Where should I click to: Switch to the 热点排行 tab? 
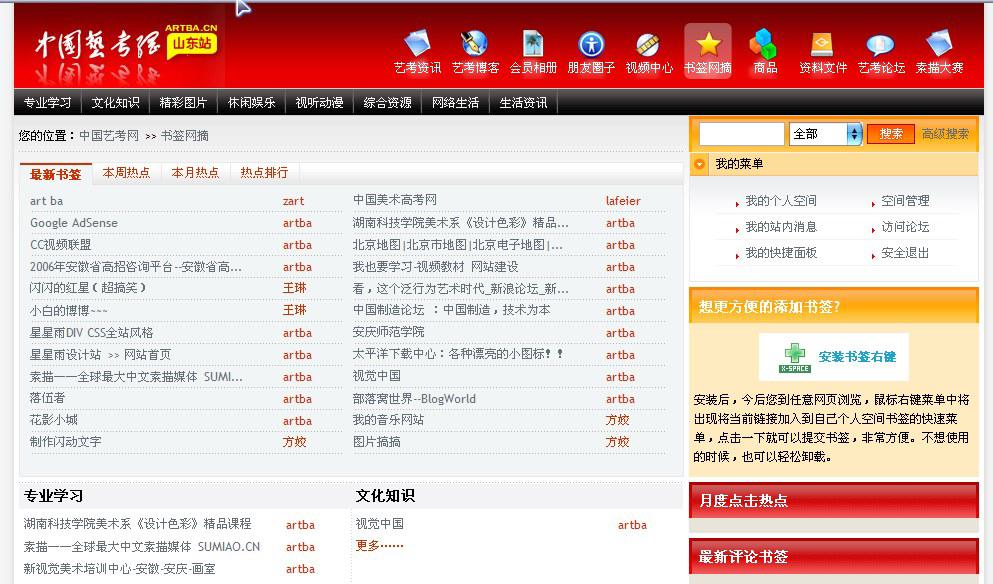(x=264, y=172)
